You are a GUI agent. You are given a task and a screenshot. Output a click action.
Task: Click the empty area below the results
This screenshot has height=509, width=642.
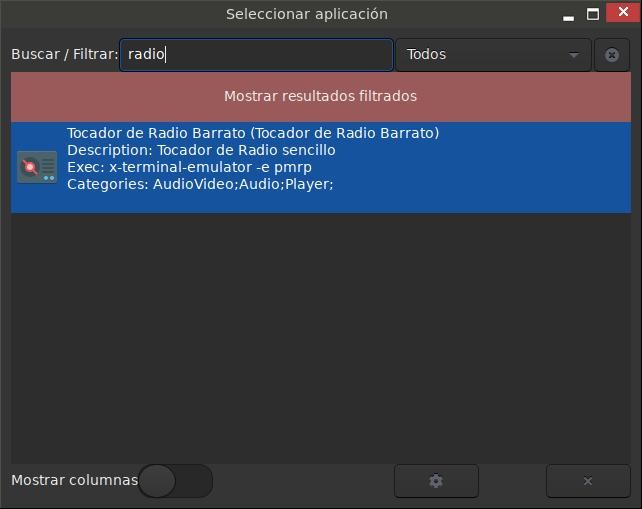click(x=321, y=338)
